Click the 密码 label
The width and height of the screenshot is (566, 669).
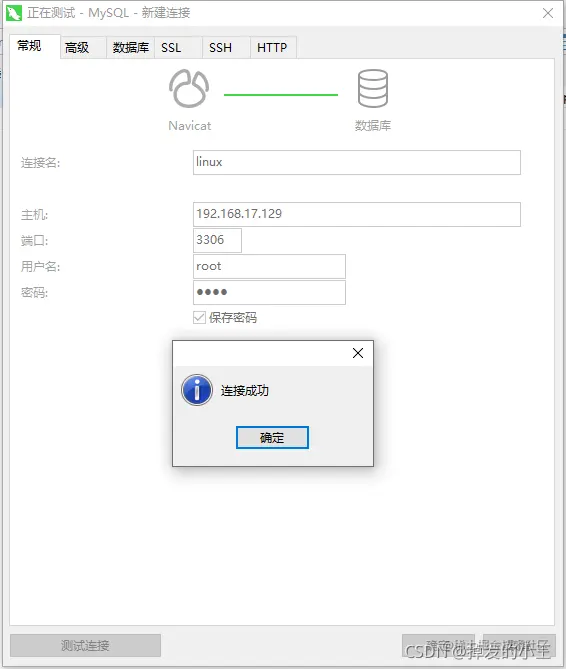(x=35, y=293)
